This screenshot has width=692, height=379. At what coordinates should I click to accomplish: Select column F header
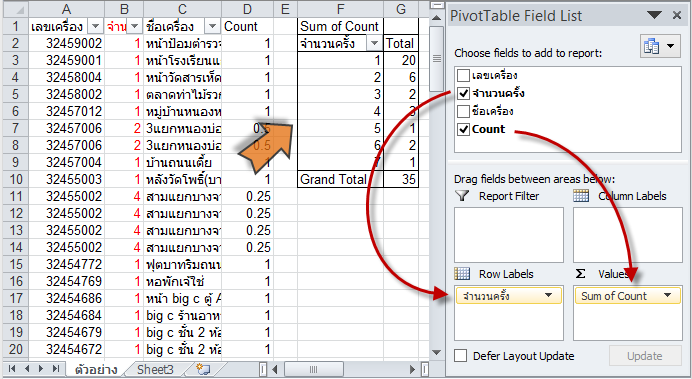[x=340, y=9]
